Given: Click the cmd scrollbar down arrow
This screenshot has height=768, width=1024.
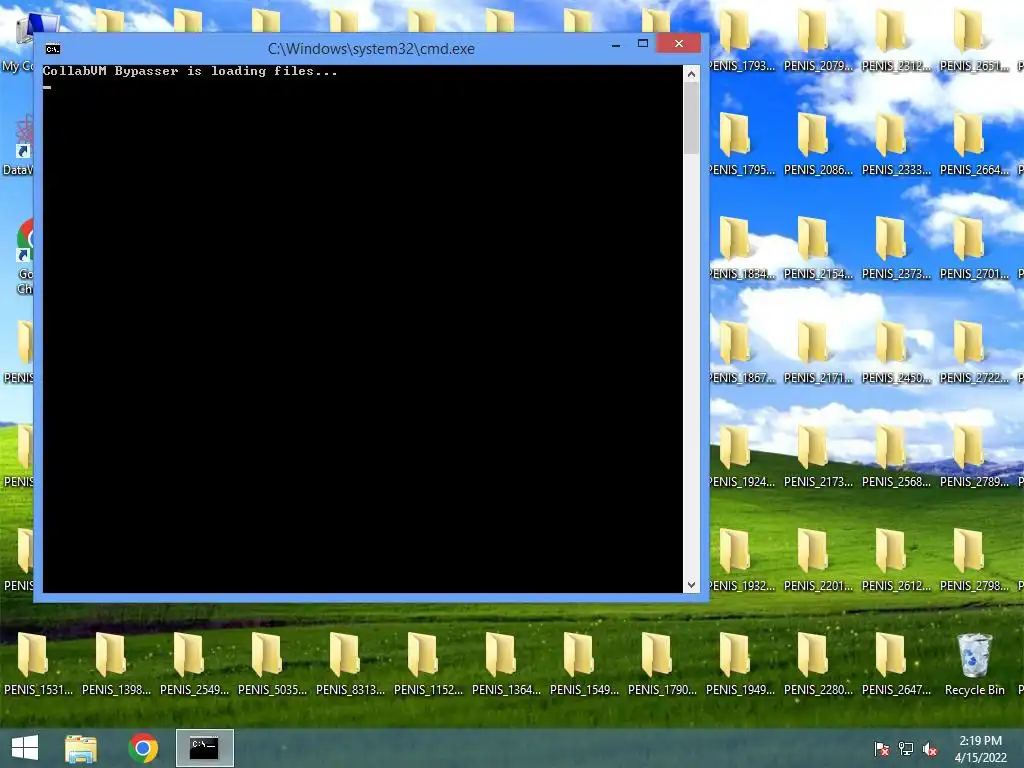Looking at the screenshot, I should pos(691,585).
